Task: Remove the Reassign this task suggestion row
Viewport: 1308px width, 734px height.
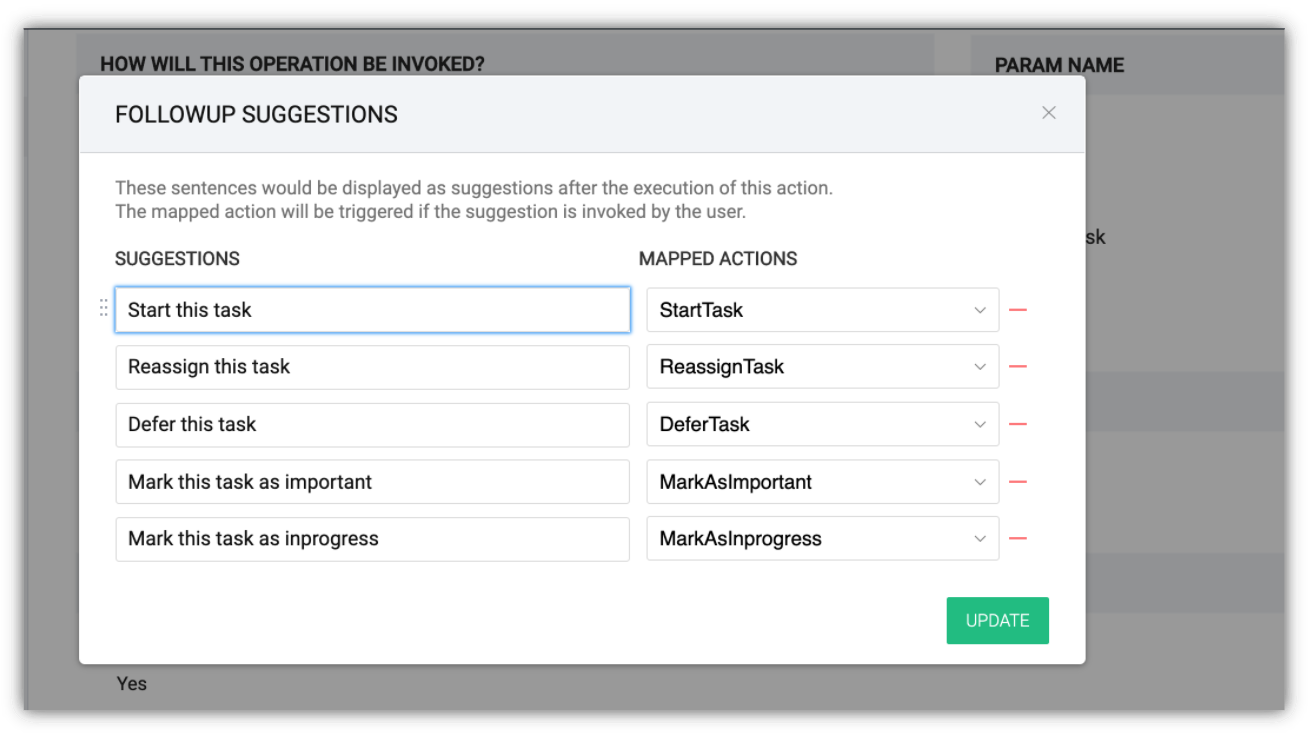Action: point(1018,367)
